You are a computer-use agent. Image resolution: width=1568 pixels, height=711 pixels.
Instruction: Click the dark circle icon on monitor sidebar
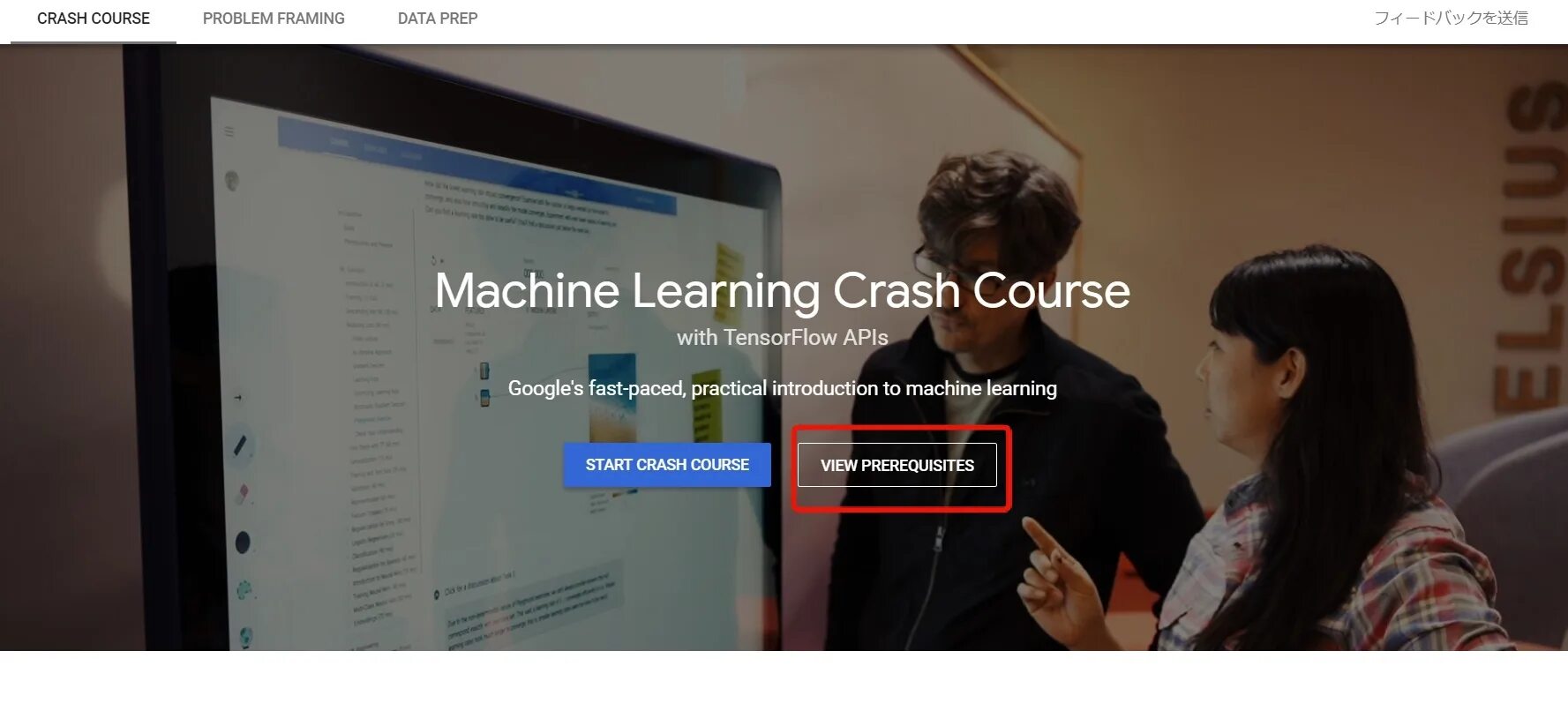243,542
